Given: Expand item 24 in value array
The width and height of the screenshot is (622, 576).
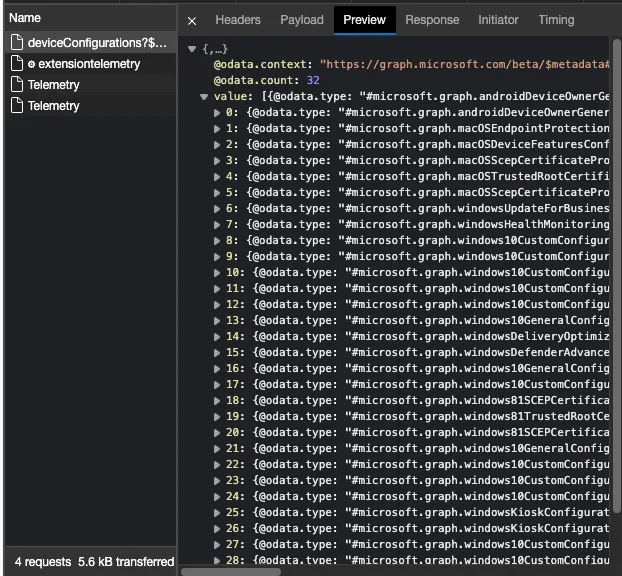Looking at the screenshot, I should (x=217, y=497).
